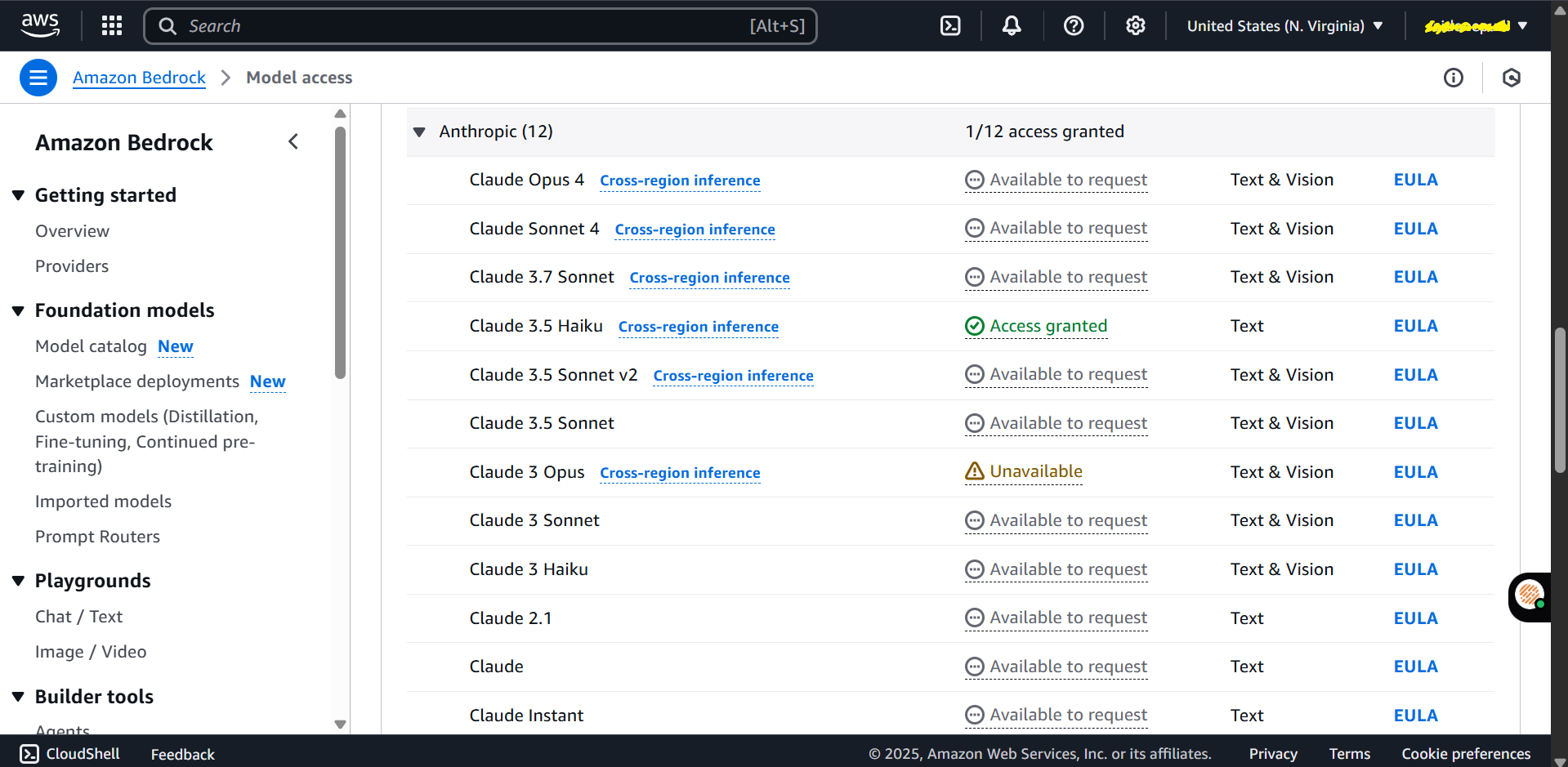The width and height of the screenshot is (1568, 767).
Task: Open the hexagon tools icon near info
Action: coord(1512,78)
